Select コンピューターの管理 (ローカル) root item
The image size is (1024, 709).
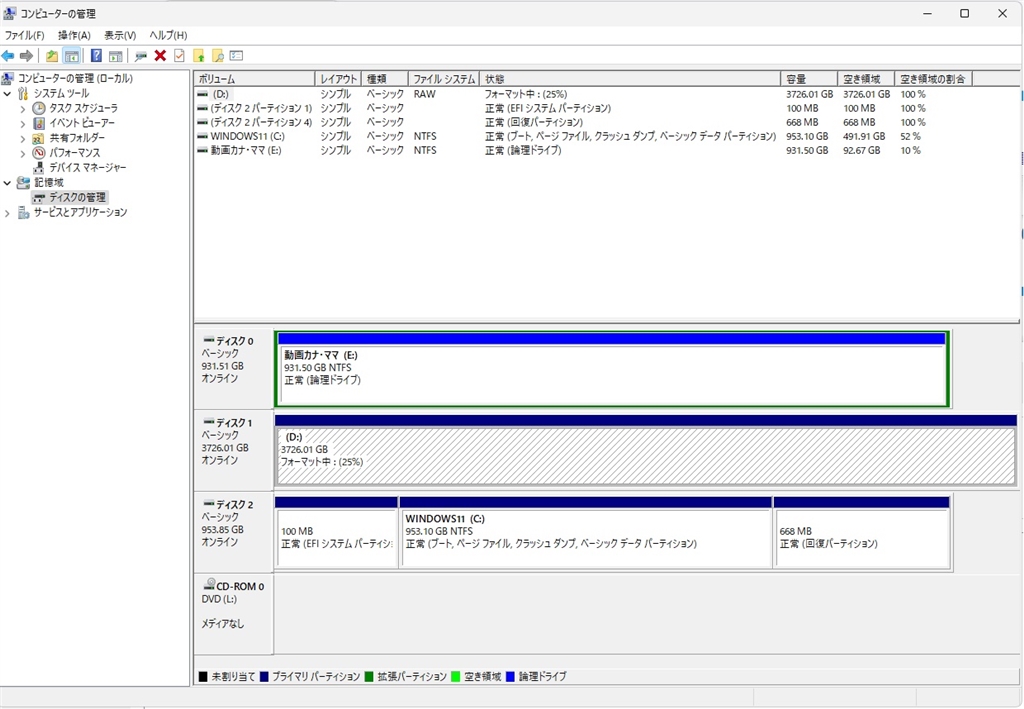click(x=75, y=78)
